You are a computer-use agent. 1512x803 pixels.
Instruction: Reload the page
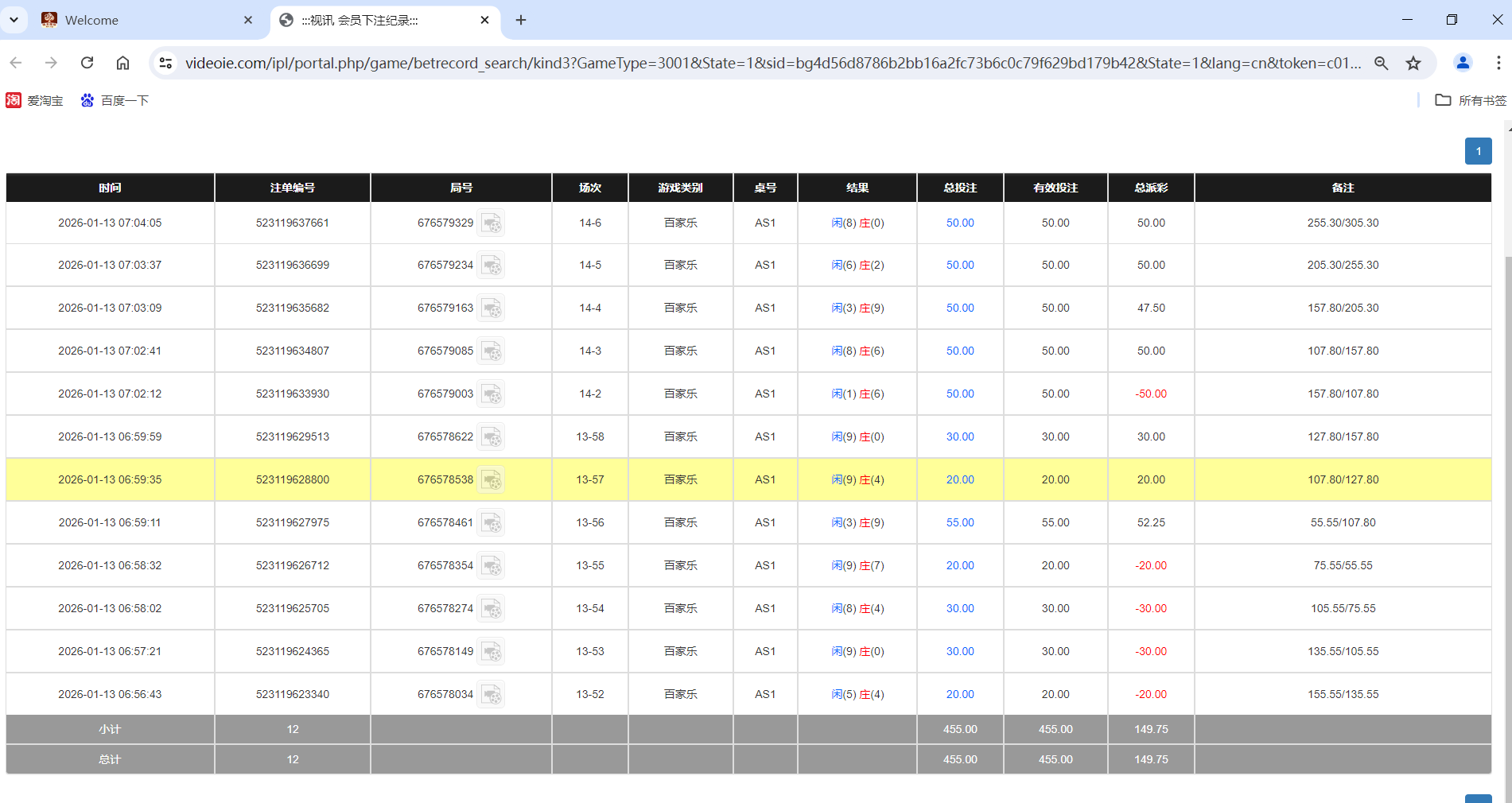coord(87,63)
